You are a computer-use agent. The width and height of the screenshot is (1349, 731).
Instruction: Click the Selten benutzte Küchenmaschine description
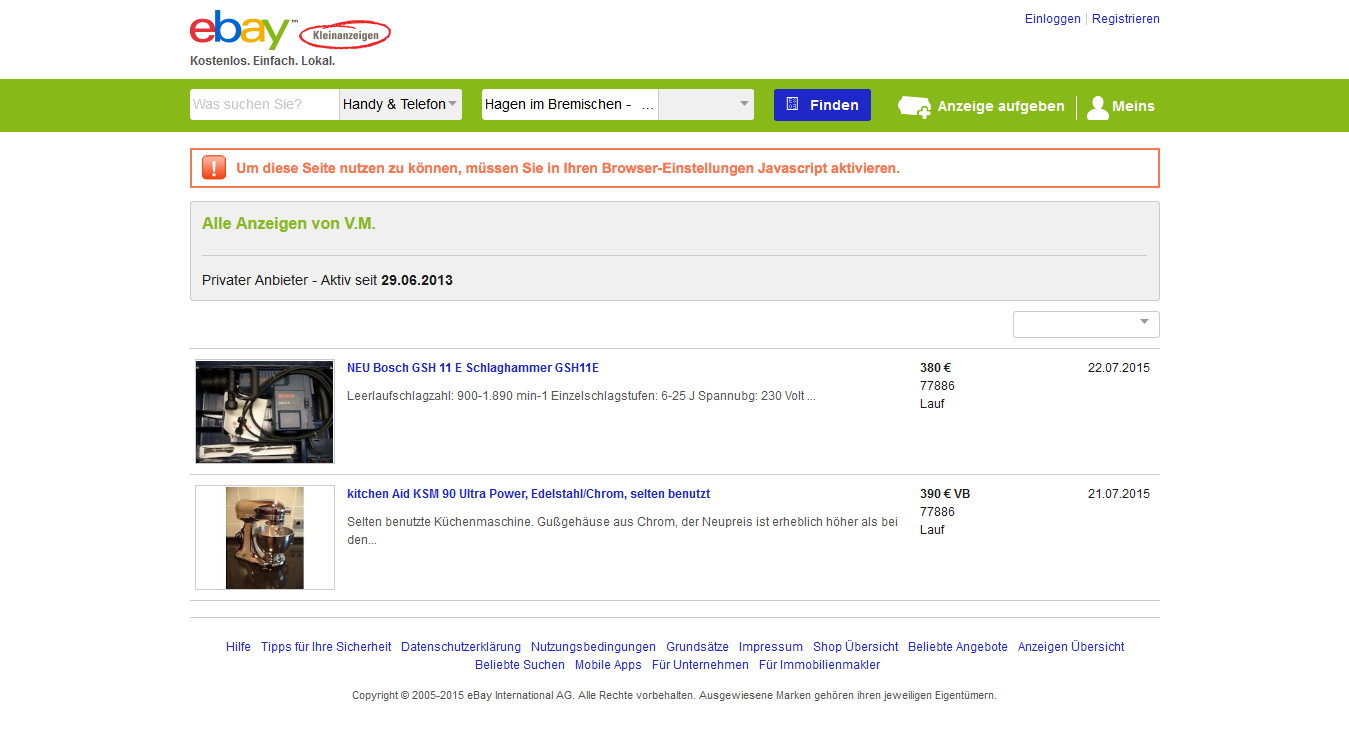[x=622, y=531]
